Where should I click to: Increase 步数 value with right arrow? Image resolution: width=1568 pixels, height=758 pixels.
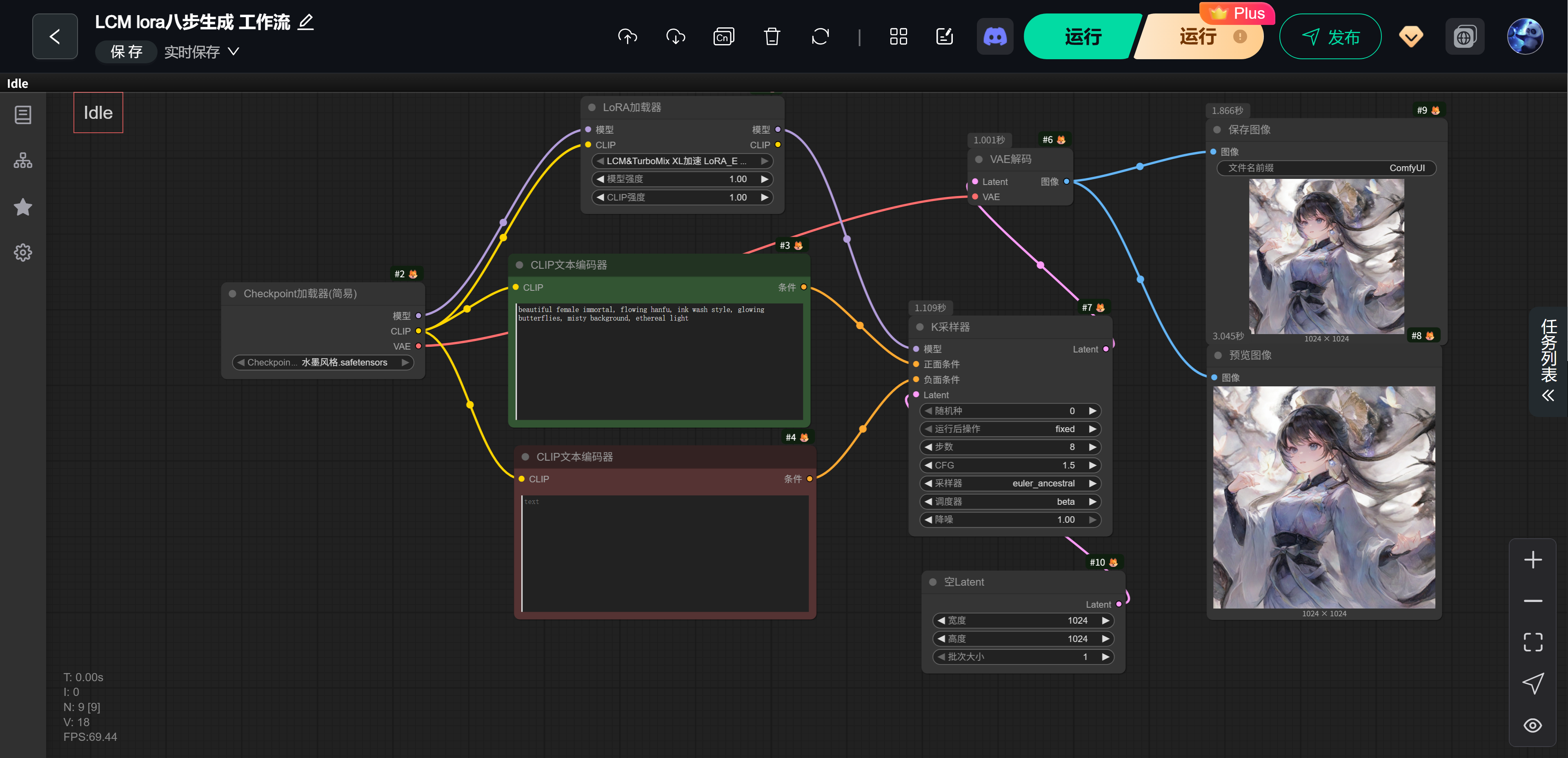[x=1092, y=447]
